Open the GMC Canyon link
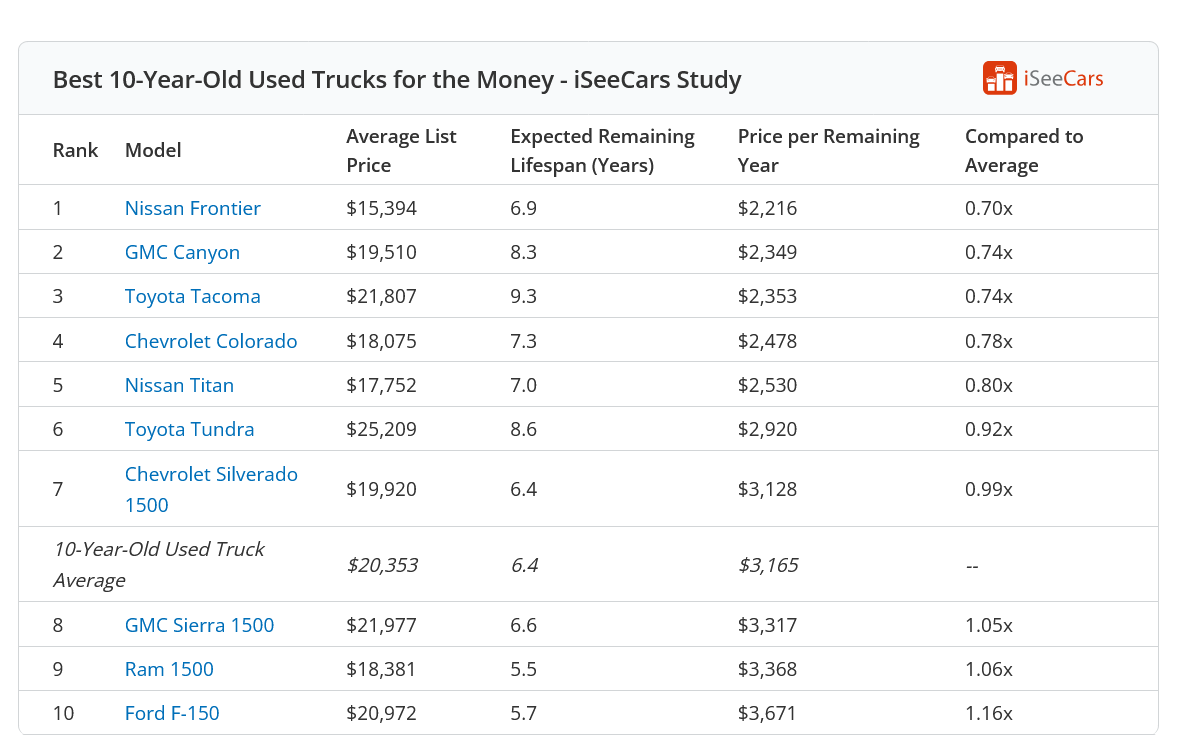The width and height of the screenshot is (1177, 753). tap(182, 252)
